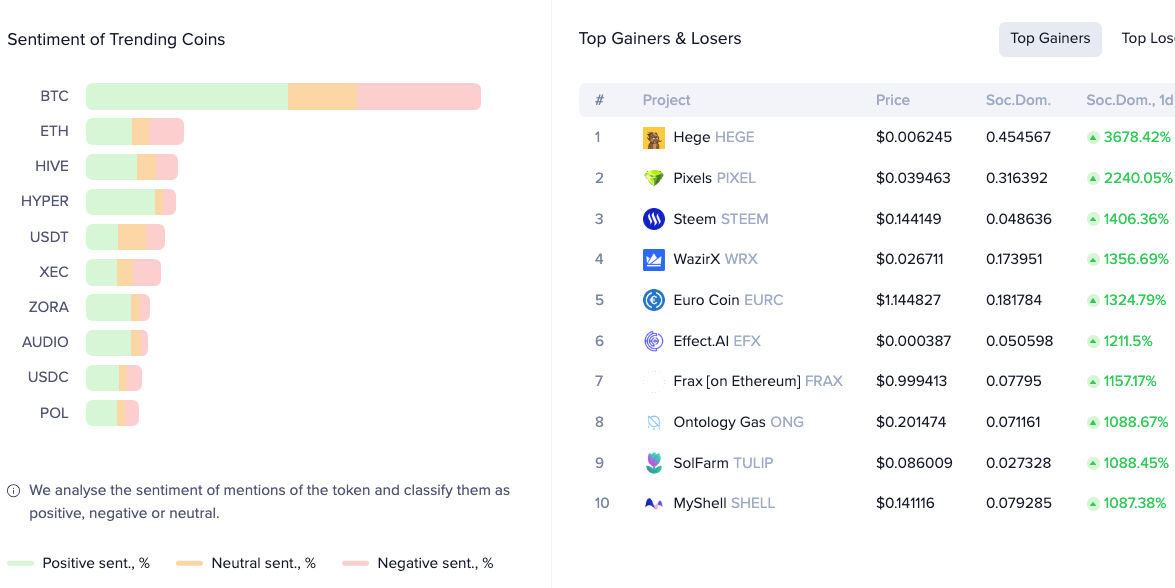Viewport: 1175px width, 588px height.
Task: Toggle Neutral sent. legend entry
Action: pyautogui.click(x=246, y=563)
